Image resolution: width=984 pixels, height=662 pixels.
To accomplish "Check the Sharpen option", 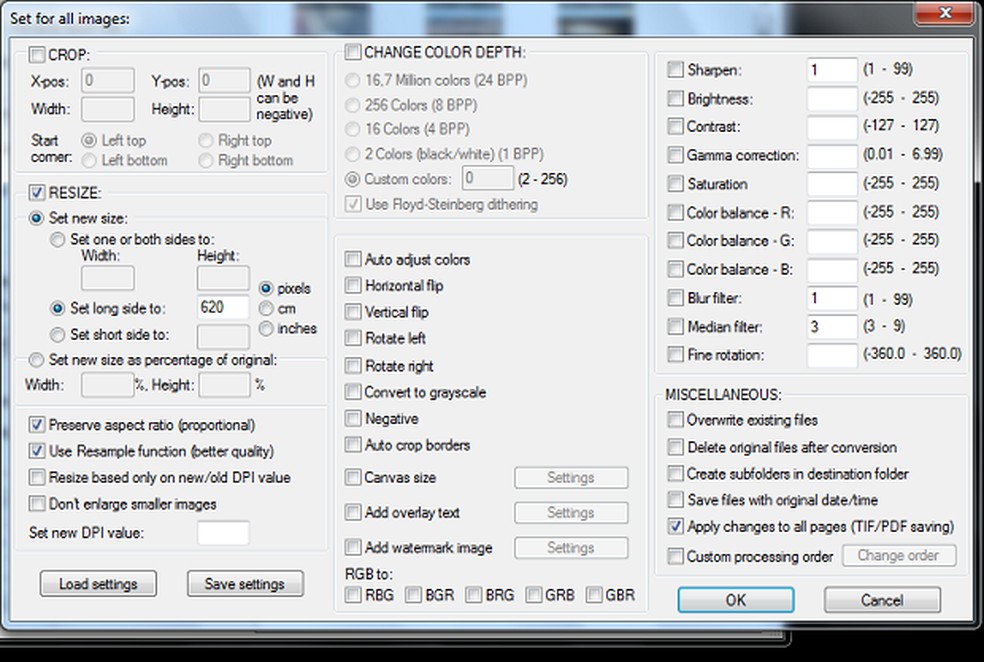I will coord(676,70).
